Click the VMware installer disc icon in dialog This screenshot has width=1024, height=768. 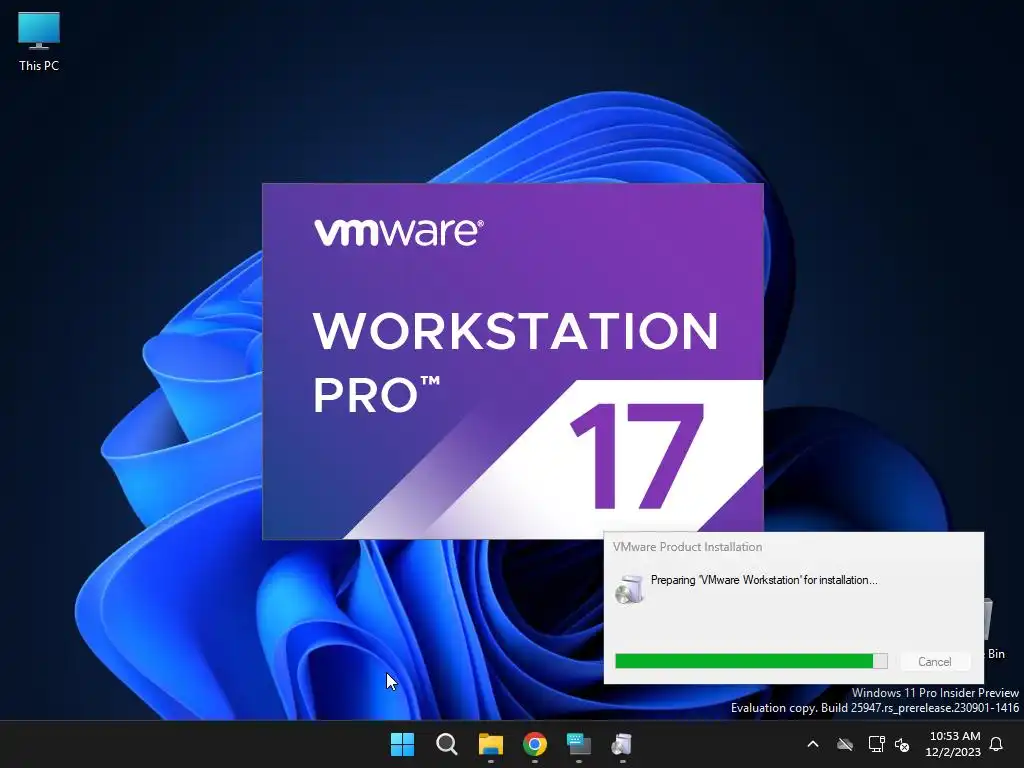tap(629, 589)
